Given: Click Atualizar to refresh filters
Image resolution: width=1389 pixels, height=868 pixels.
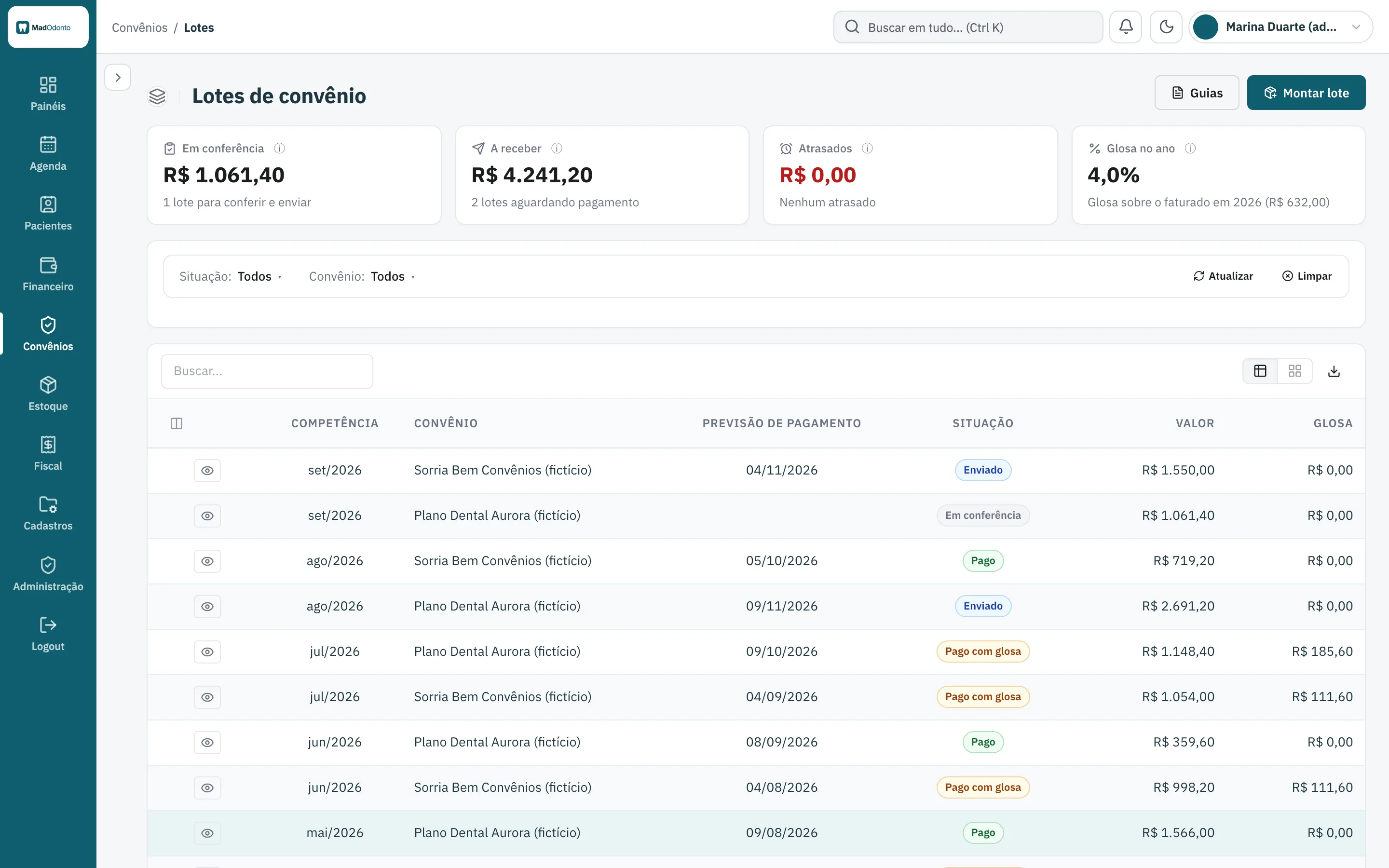Looking at the screenshot, I should coord(1223,276).
